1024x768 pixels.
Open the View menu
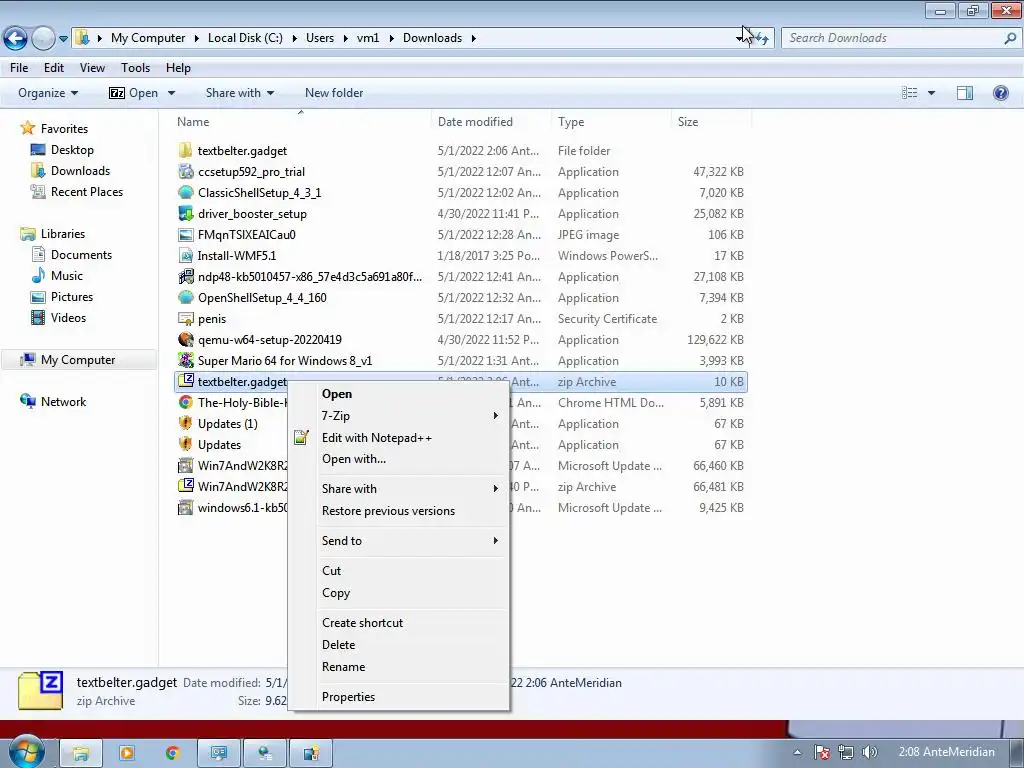(92, 68)
